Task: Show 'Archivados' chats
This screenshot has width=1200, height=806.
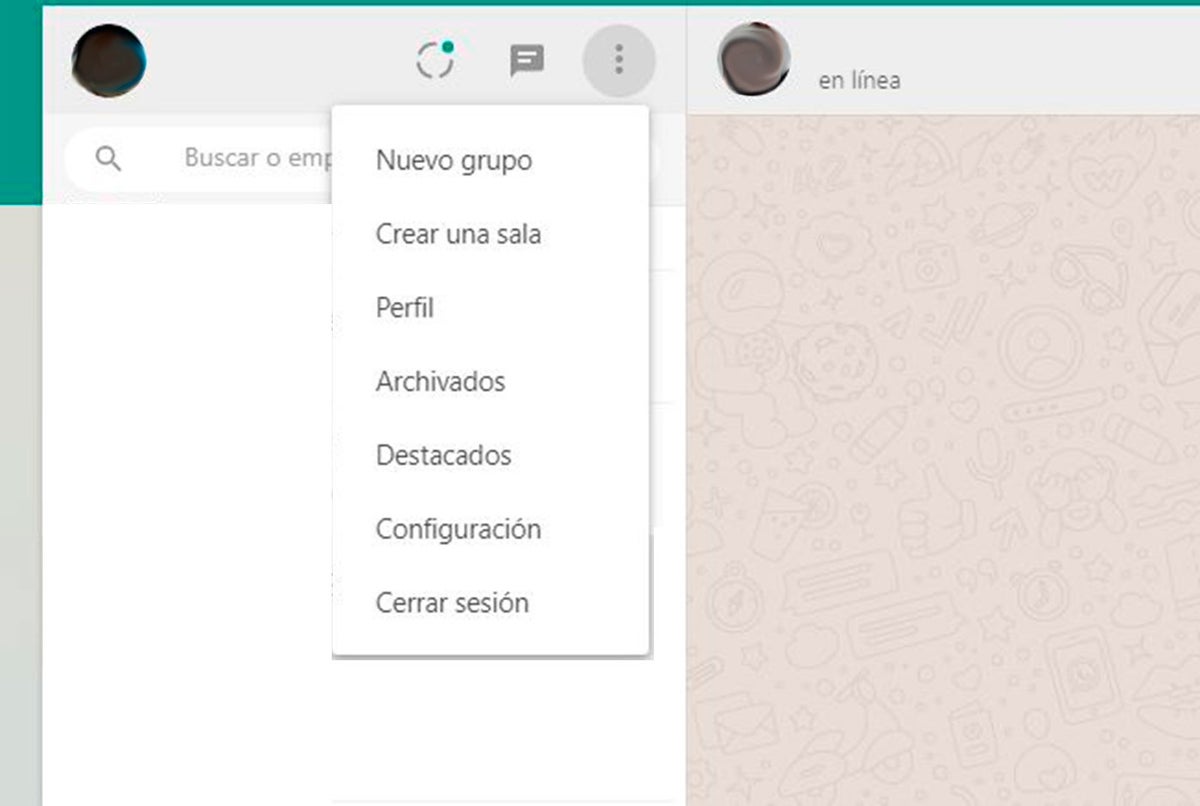Action: point(440,382)
